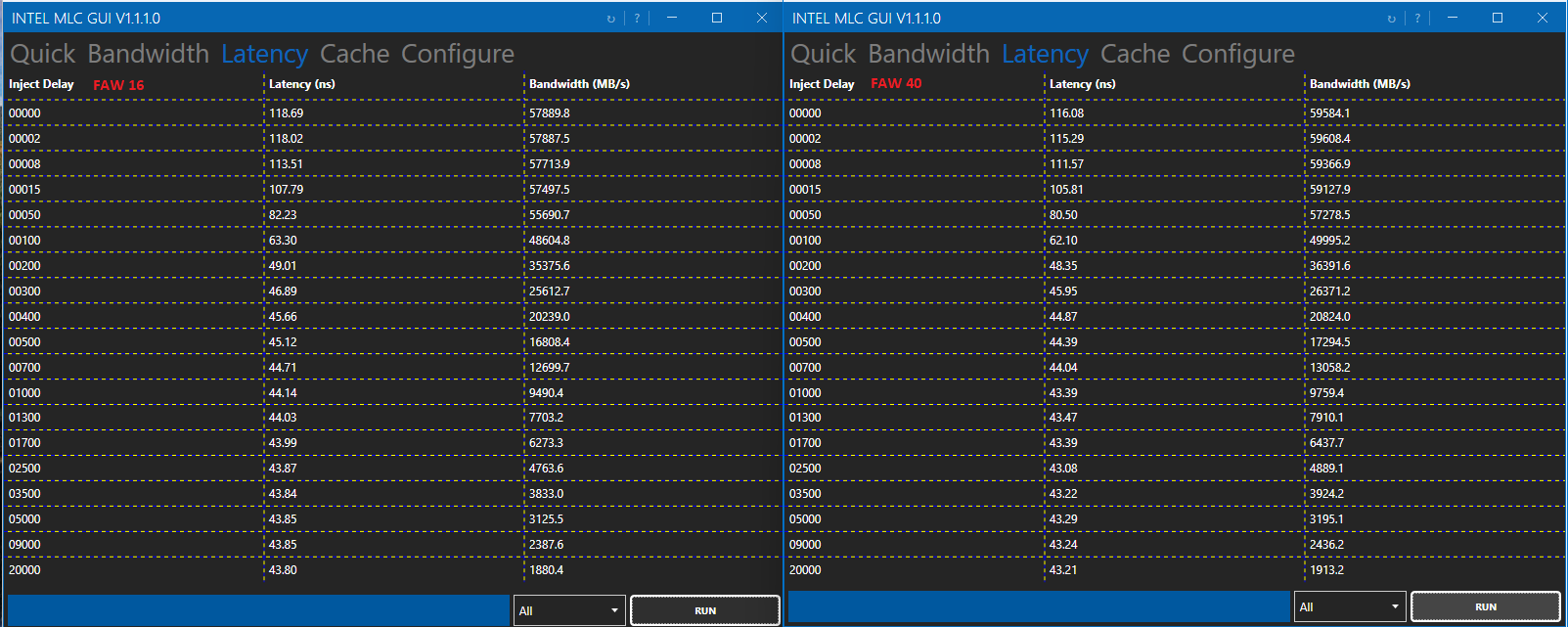Image resolution: width=1568 pixels, height=627 pixels.
Task: Click the red FAW 16 label
Action: [x=118, y=85]
